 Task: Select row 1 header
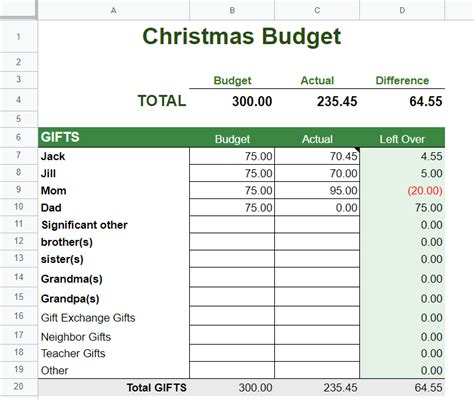(19, 36)
